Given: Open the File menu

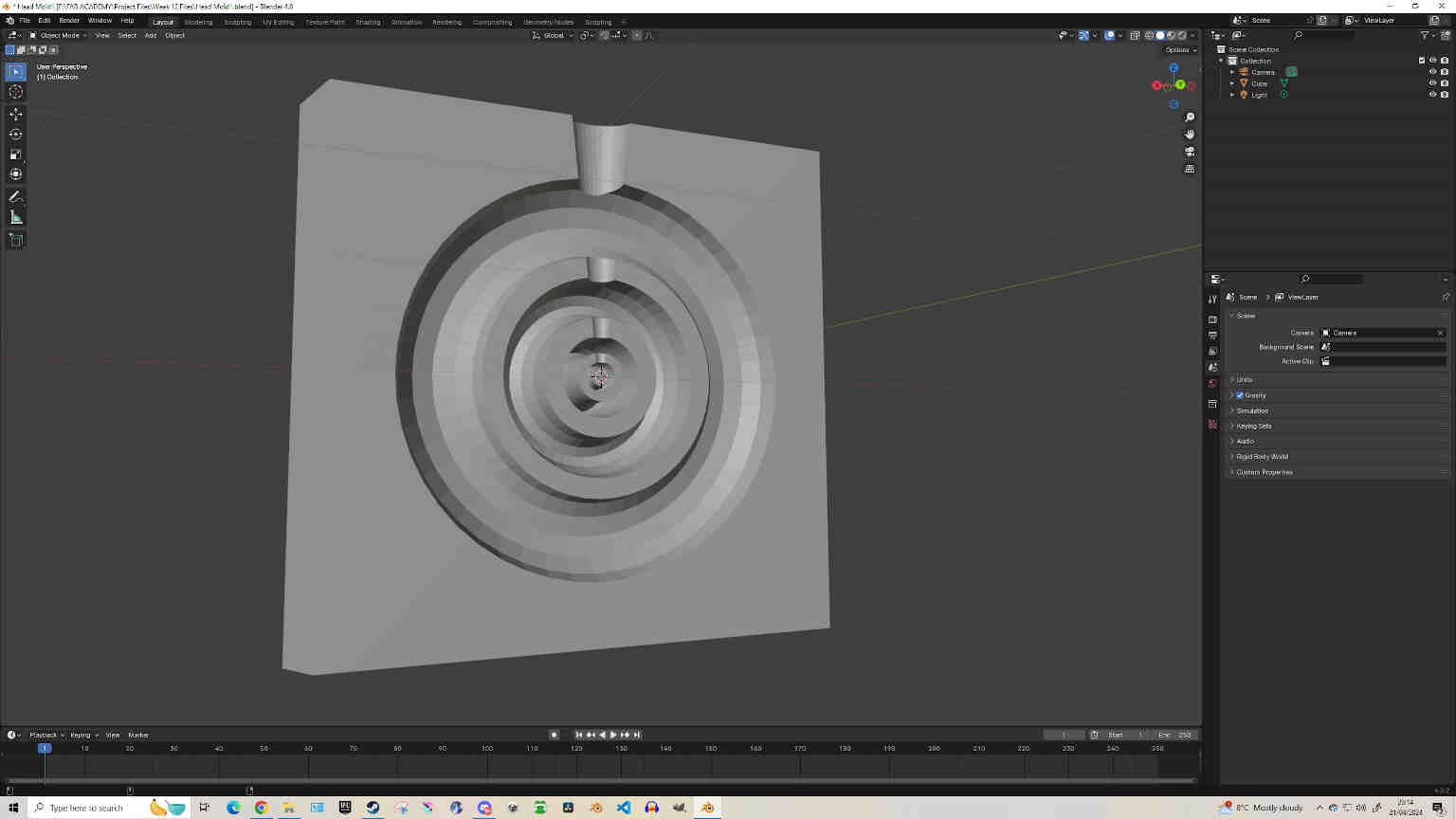Looking at the screenshot, I should (x=25, y=20).
